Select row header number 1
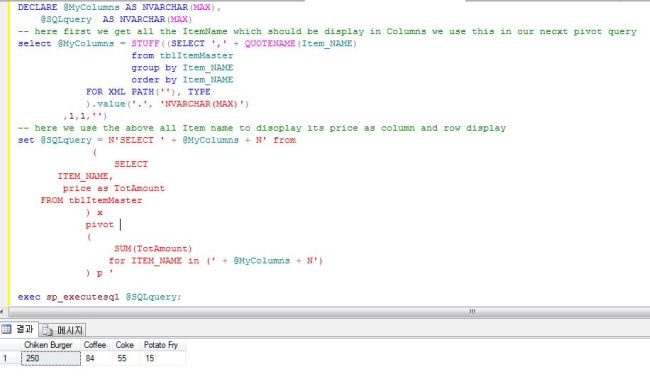The image size is (650, 384). (x=10, y=358)
